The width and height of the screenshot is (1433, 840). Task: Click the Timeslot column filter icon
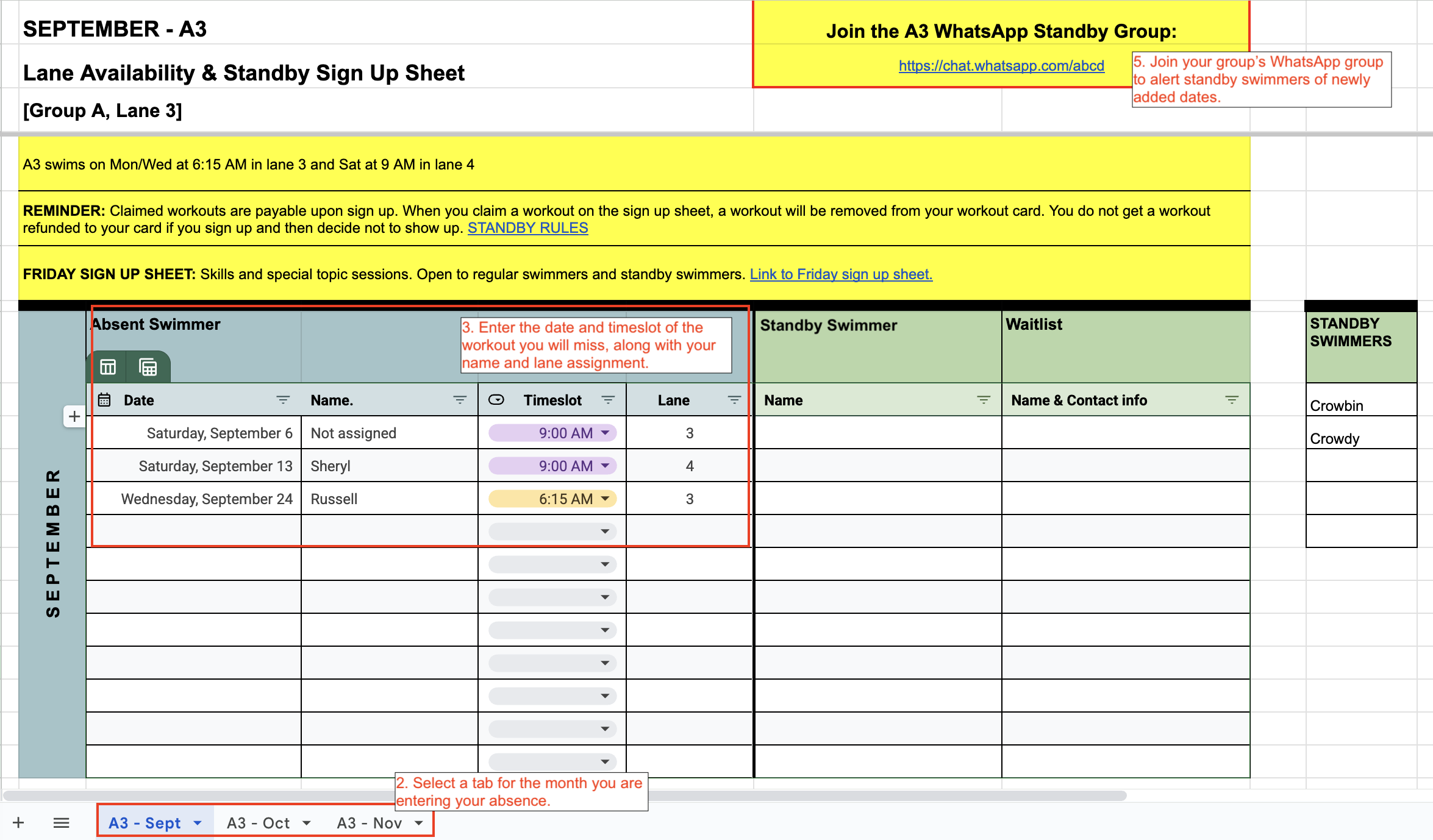[608, 400]
